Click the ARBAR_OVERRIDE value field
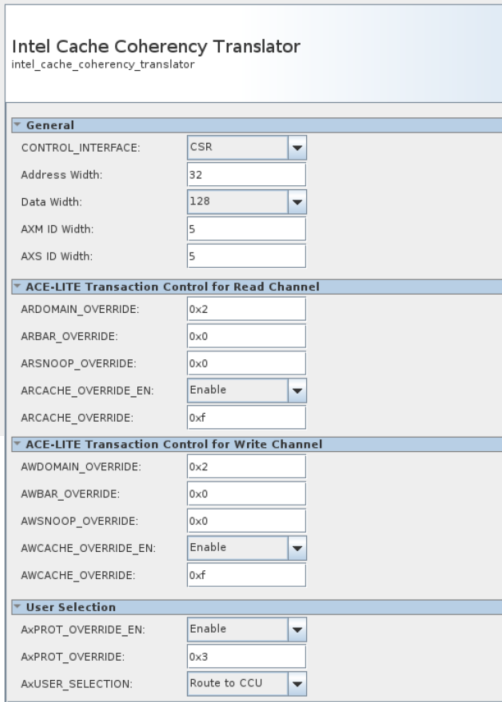Image resolution: width=502 pixels, height=702 pixels. tap(246, 336)
